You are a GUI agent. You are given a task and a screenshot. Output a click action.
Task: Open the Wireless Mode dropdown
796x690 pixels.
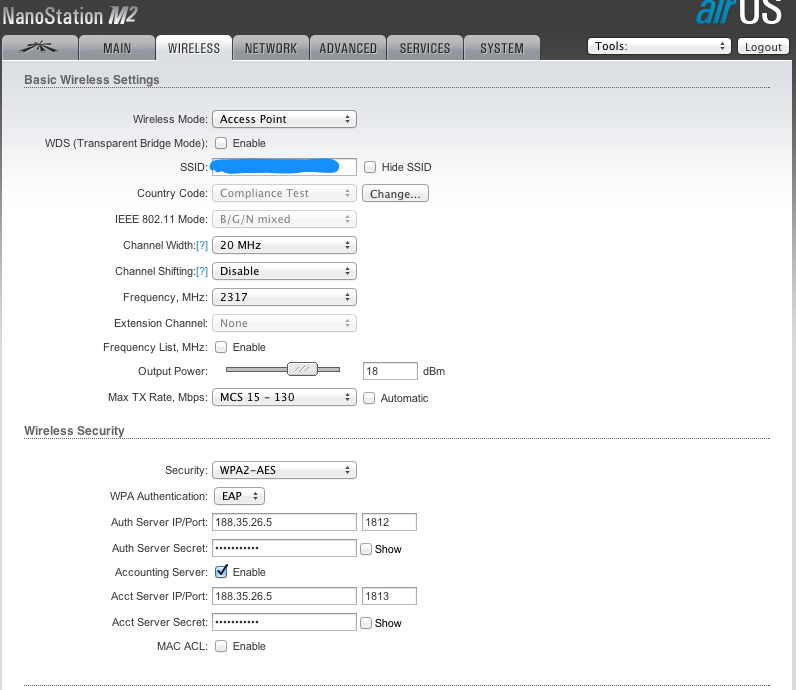284,119
